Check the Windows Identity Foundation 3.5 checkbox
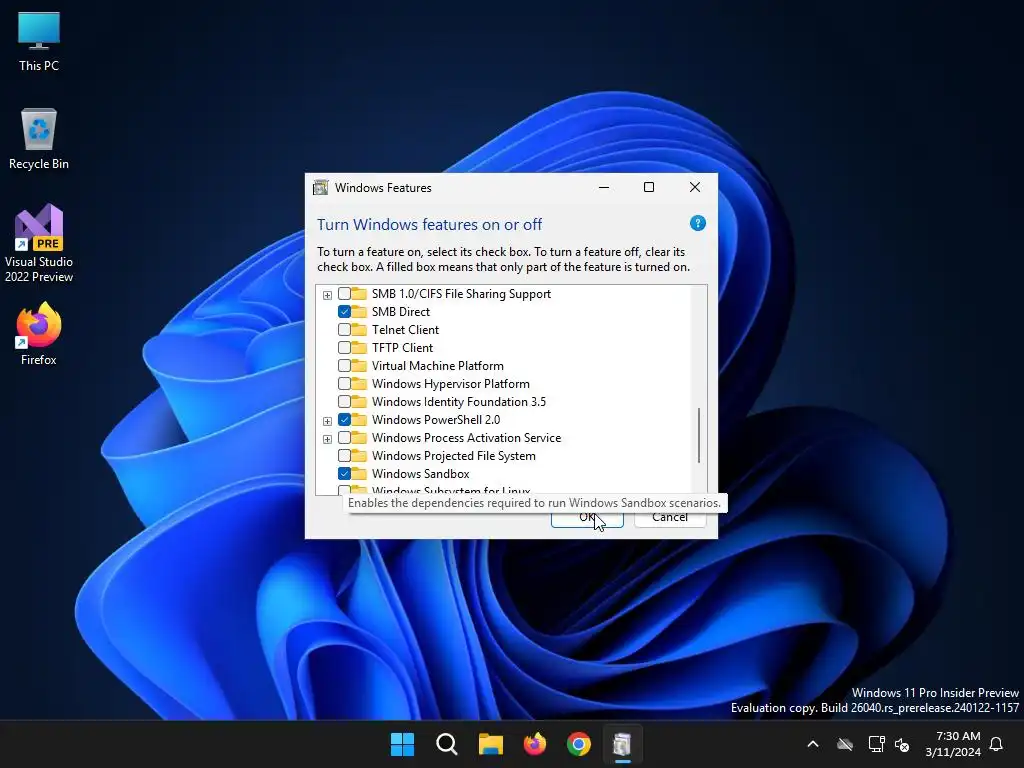The height and width of the screenshot is (768, 1024). click(344, 402)
